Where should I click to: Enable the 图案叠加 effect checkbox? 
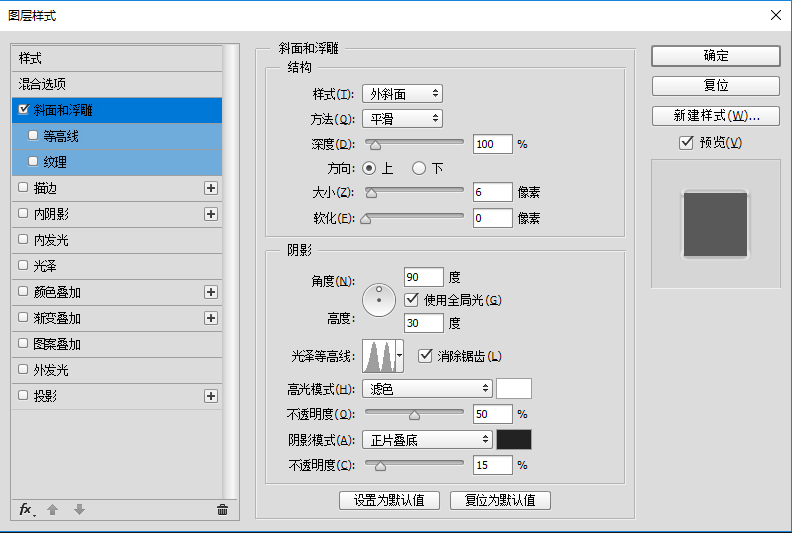pyautogui.click(x=23, y=343)
